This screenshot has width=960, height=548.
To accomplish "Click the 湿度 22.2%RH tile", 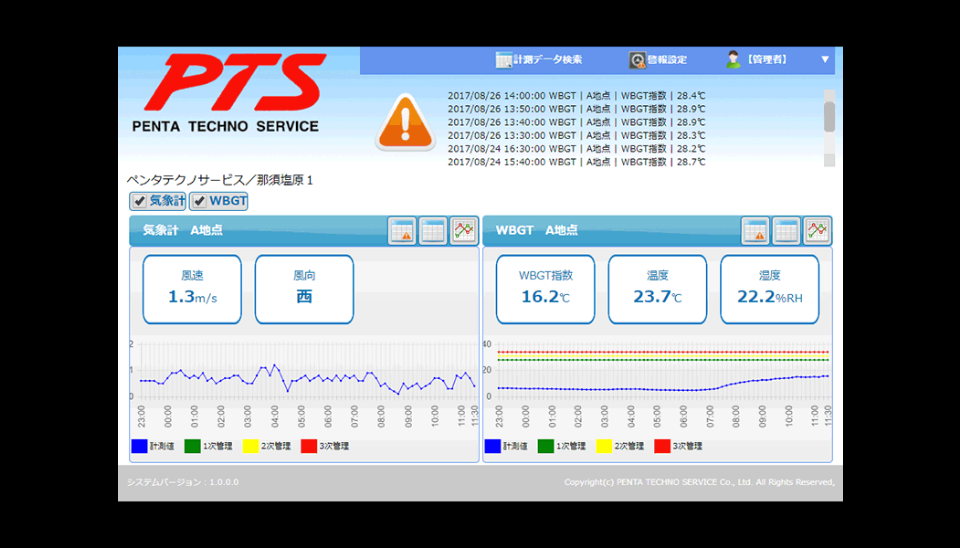I will pyautogui.click(x=770, y=289).
